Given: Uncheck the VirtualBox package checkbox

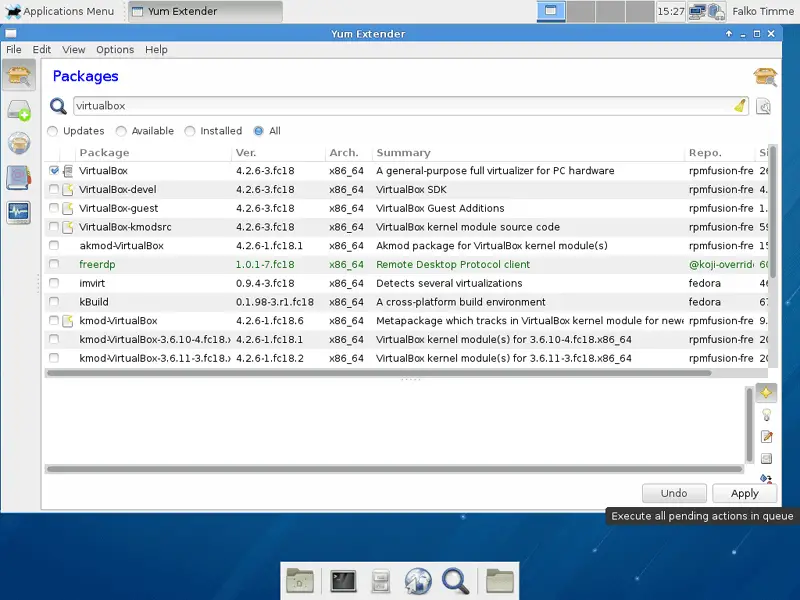Looking at the screenshot, I should coord(54,170).
